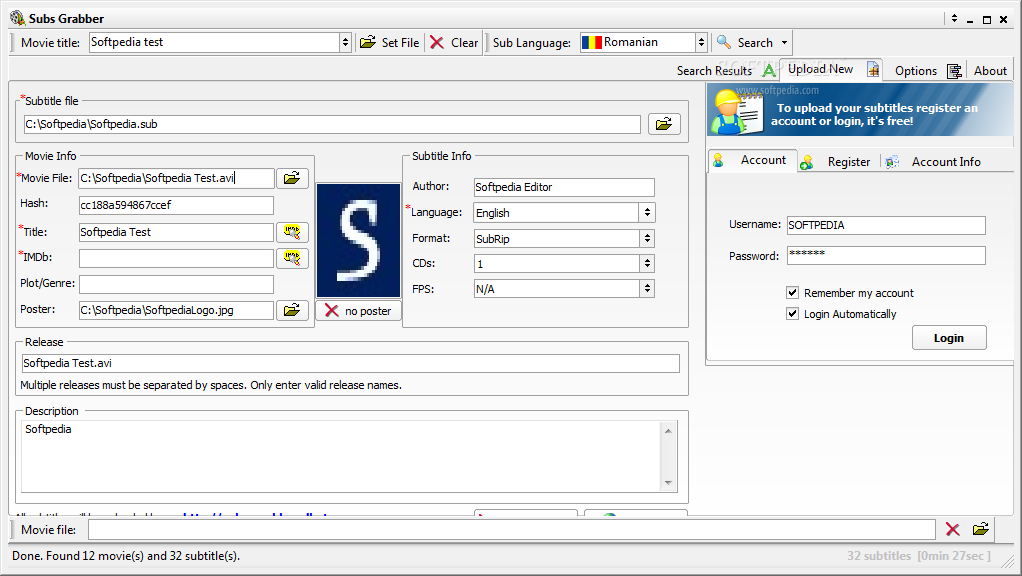Open the CDs count dropdown
Viewport: 1022px width, 576px height.
click(x=647, y=263)
